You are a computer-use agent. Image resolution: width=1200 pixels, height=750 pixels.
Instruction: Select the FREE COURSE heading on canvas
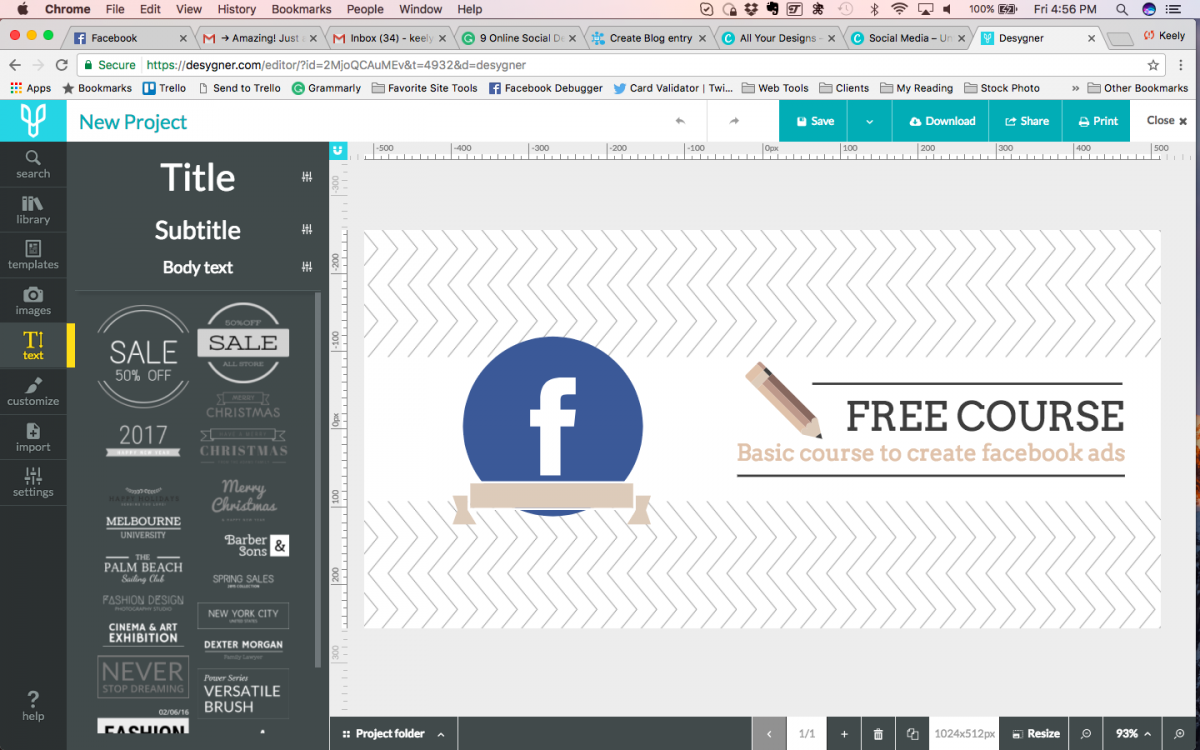(x=985, y=416)
